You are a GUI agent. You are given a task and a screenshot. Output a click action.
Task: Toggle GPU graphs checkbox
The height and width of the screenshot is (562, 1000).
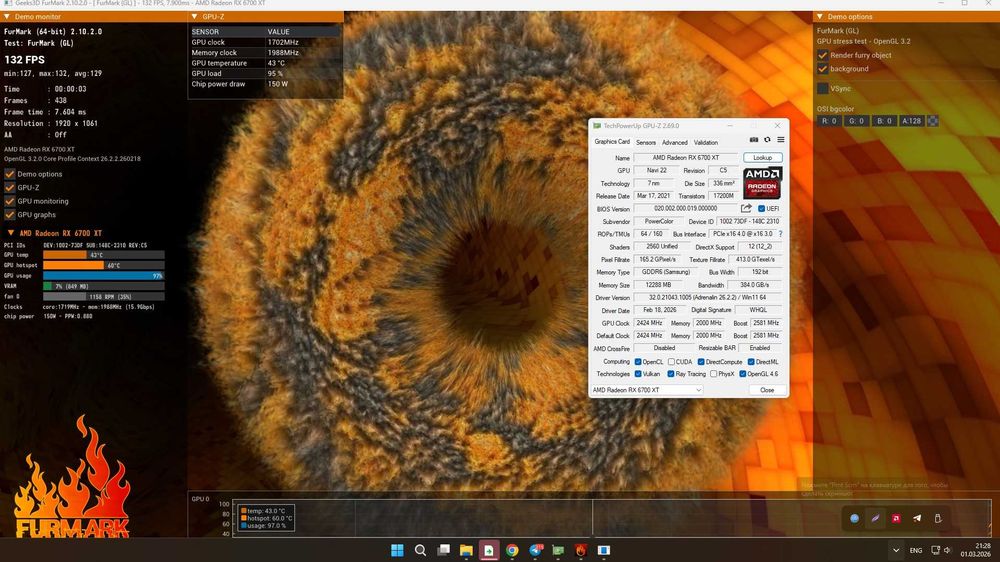pyautogui.click(x=10, y=215)
